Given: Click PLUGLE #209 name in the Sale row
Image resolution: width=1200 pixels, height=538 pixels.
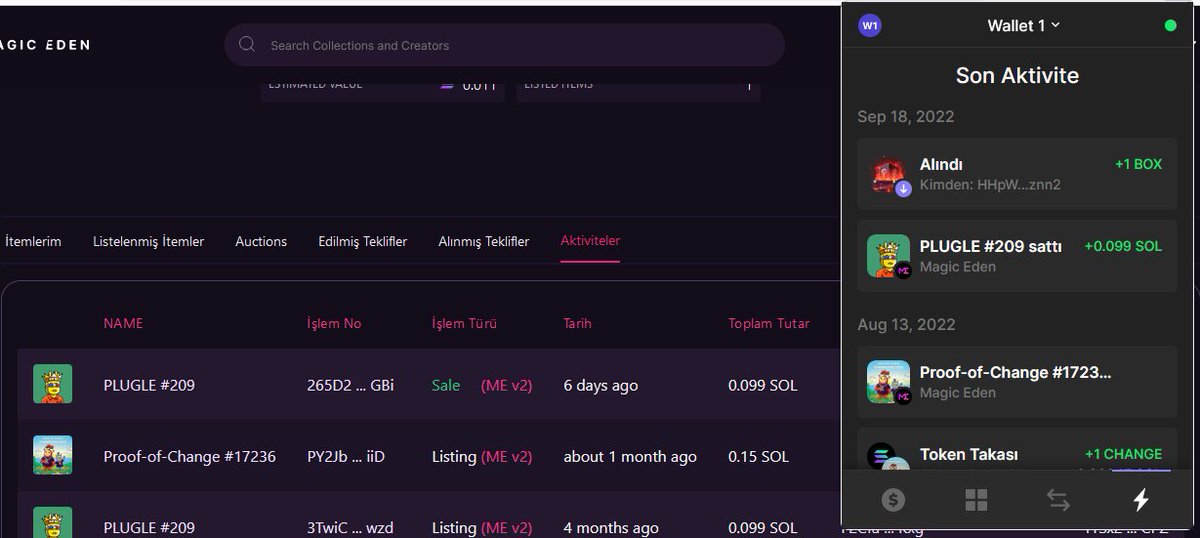Looking at the screenshot, I should 149,385.
